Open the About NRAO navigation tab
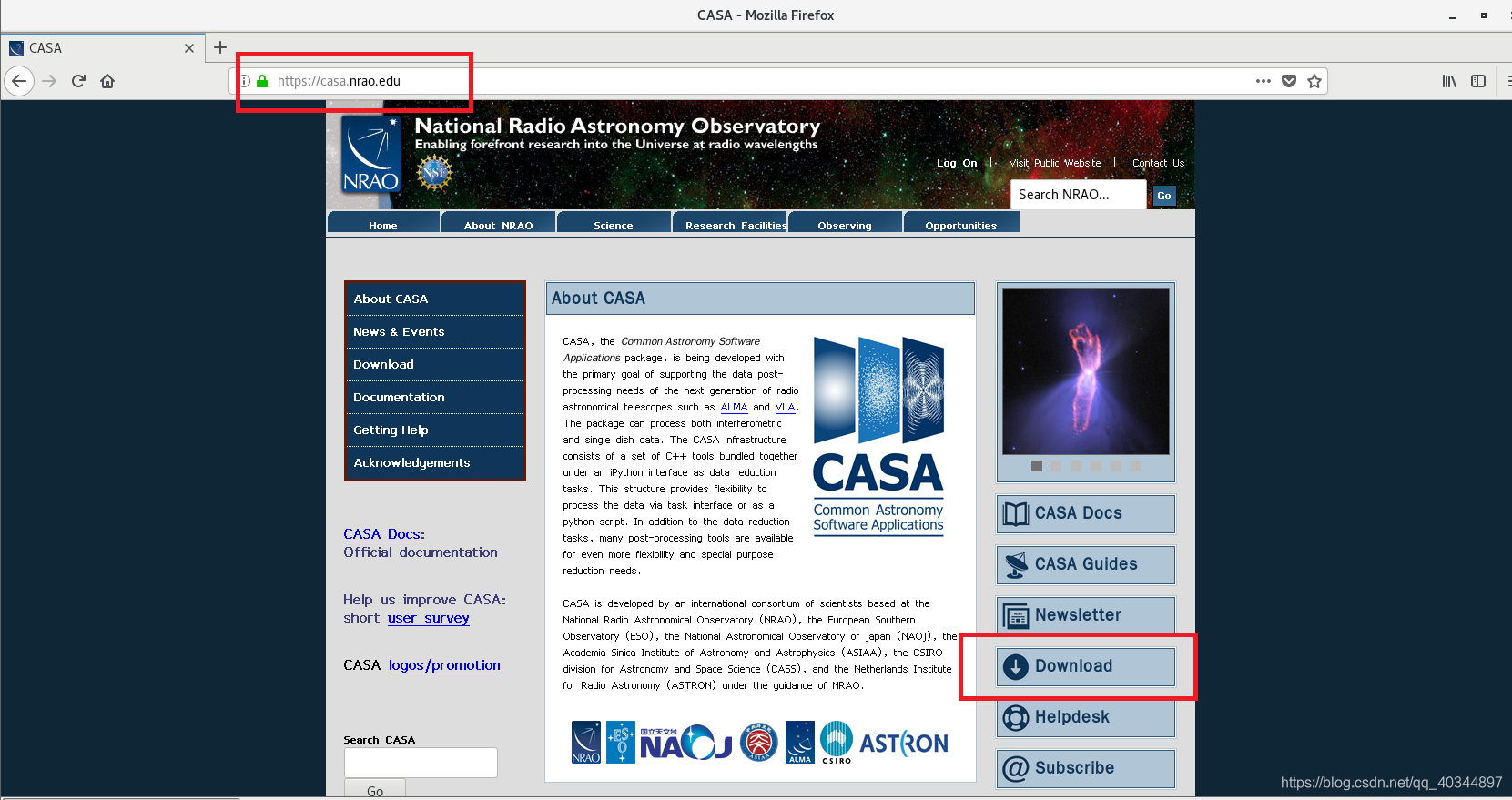This screenshot has height=800, width=1512. 498,223
